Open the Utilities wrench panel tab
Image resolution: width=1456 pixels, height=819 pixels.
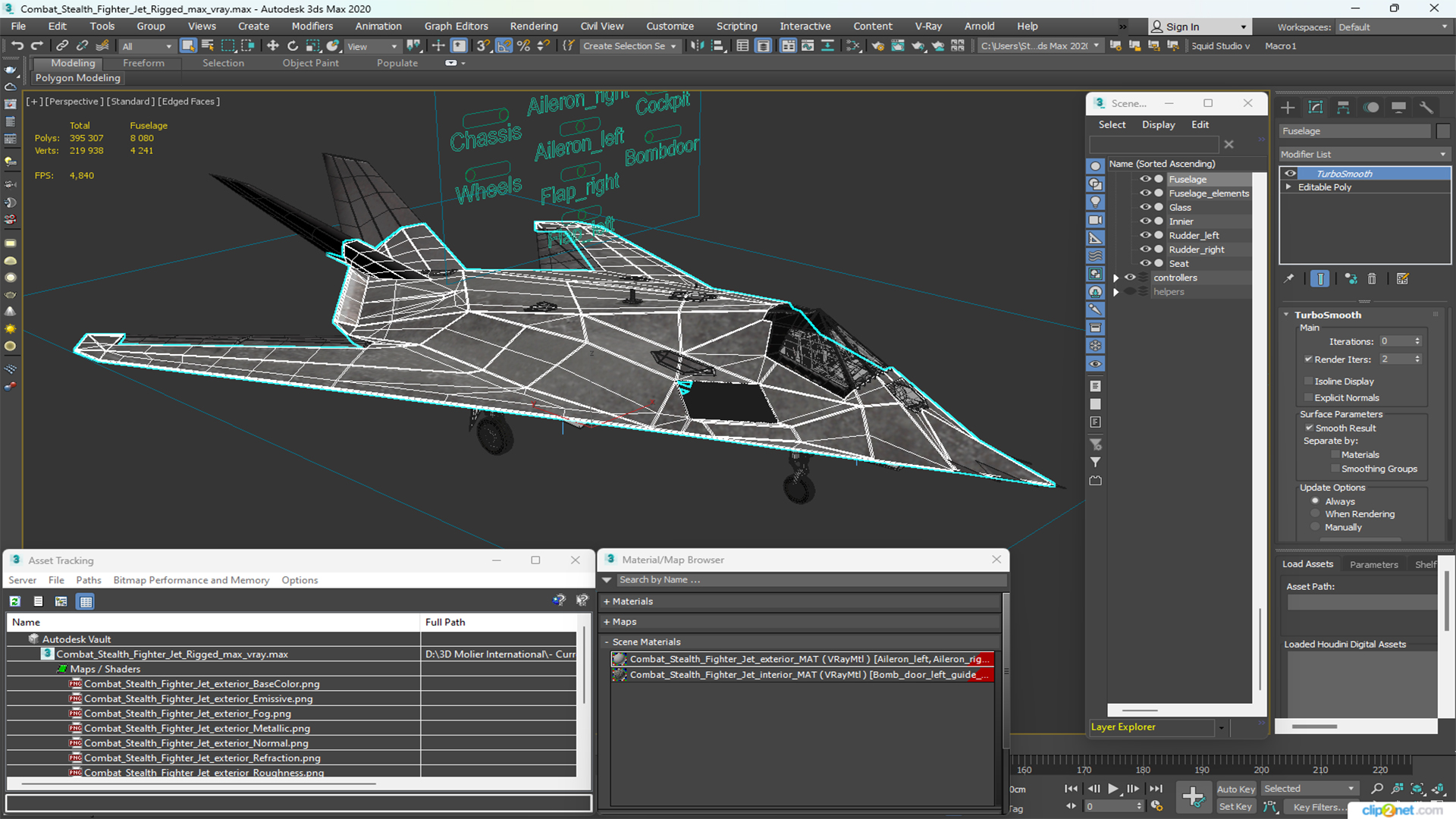click(1426, 108)
